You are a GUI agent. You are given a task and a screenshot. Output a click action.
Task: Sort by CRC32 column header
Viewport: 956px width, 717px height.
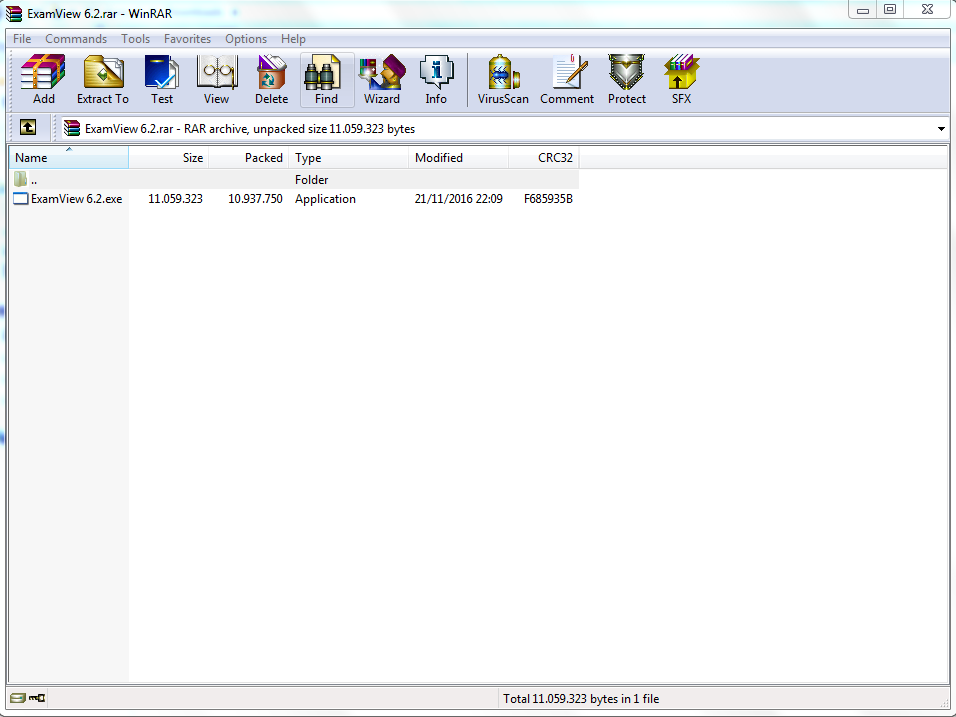(x=544, y=157)
